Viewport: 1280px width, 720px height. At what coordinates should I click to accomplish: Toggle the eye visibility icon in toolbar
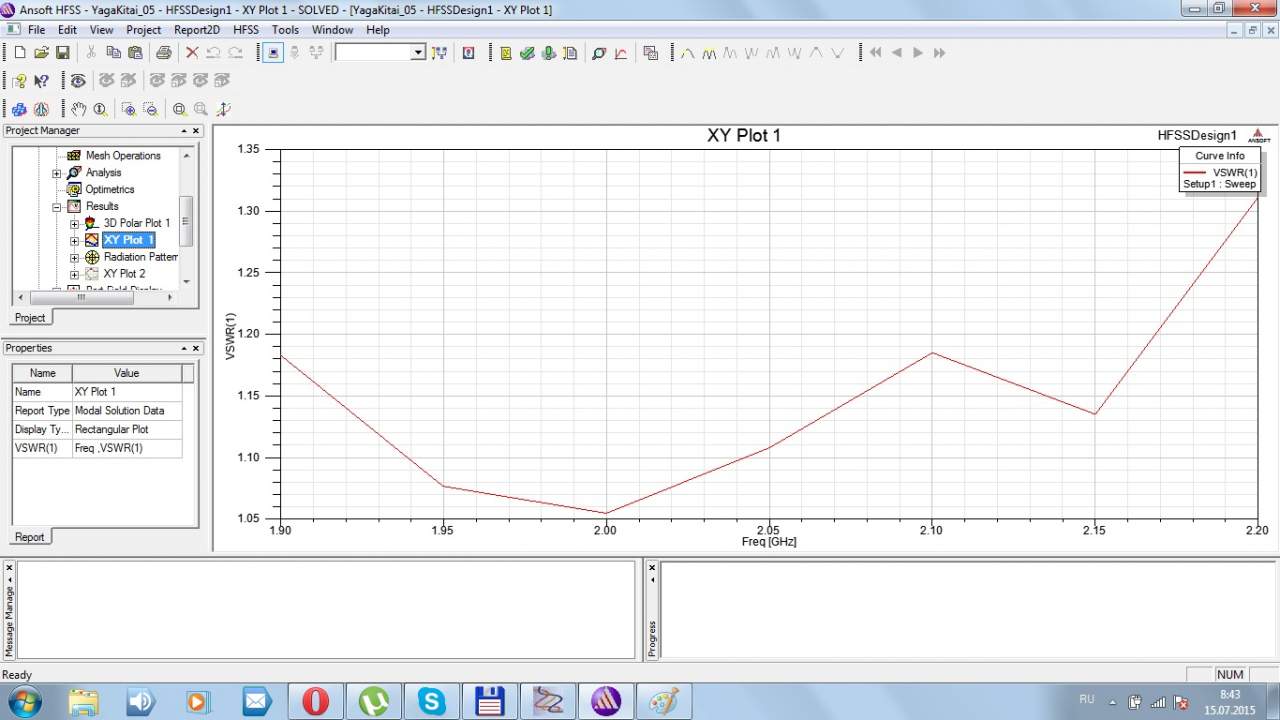point(78,81)
